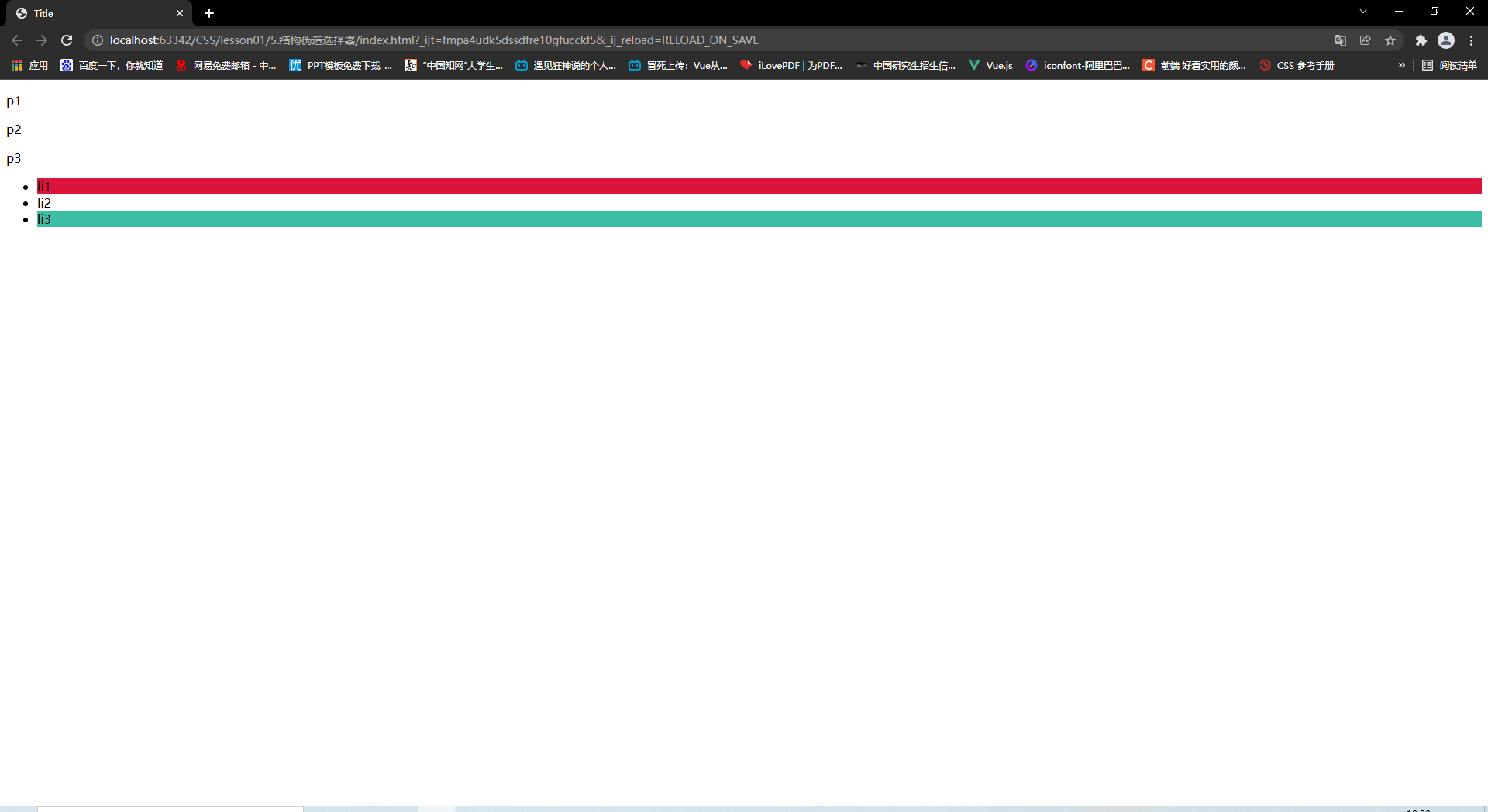Viewport: 1488px width, 812px height.
Task: Open the 百度一下 bookmark
Action: click(112, 65)
